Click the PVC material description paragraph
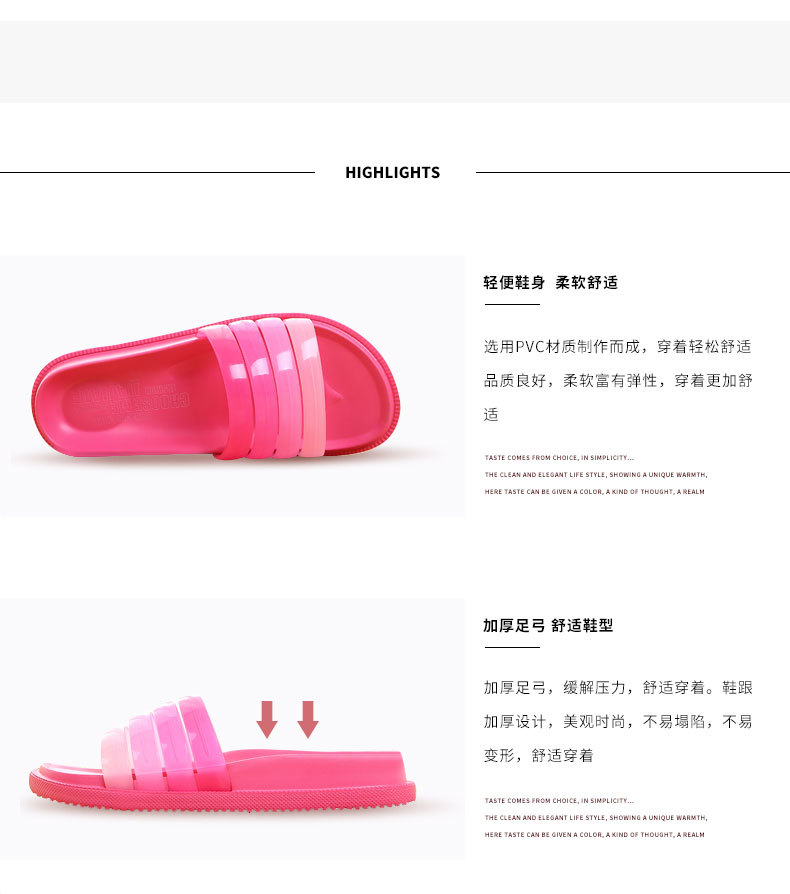790x894 pixels. tap(618, 380)
